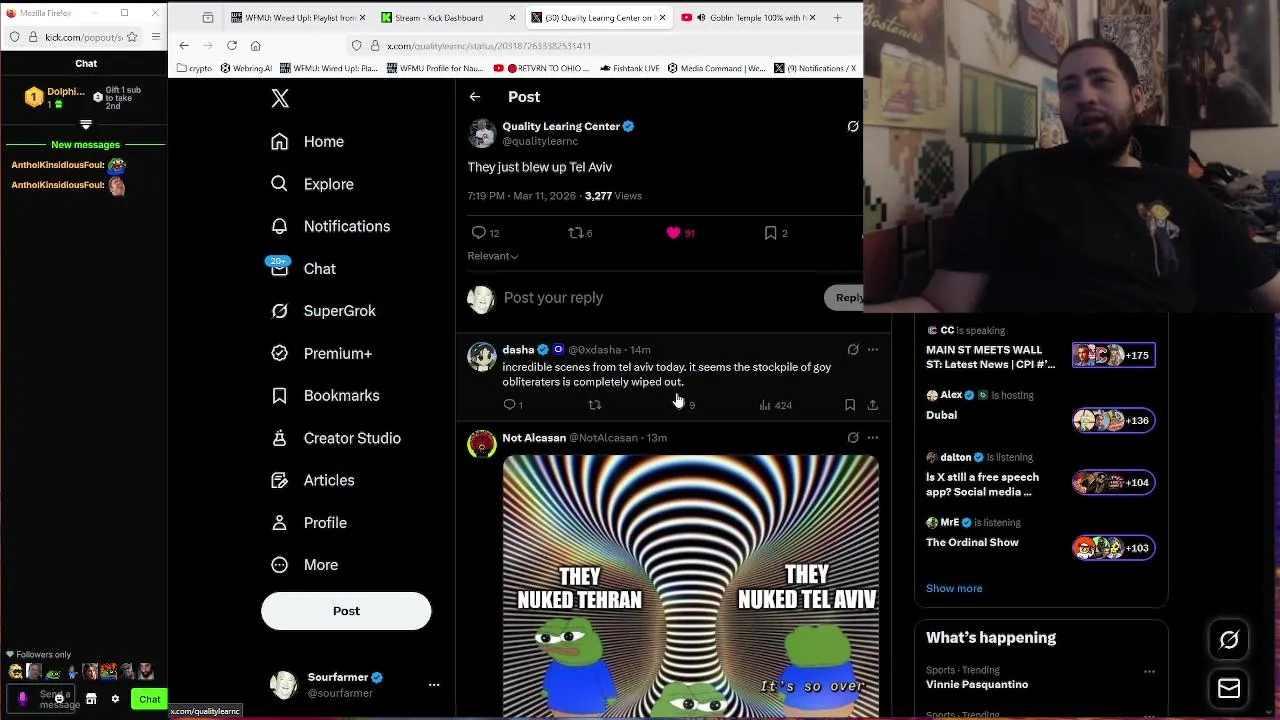Screen dimensions: 1280x720
Task: Open floating Grok button
Action: pyautogui.click(x=1229, y=640)
